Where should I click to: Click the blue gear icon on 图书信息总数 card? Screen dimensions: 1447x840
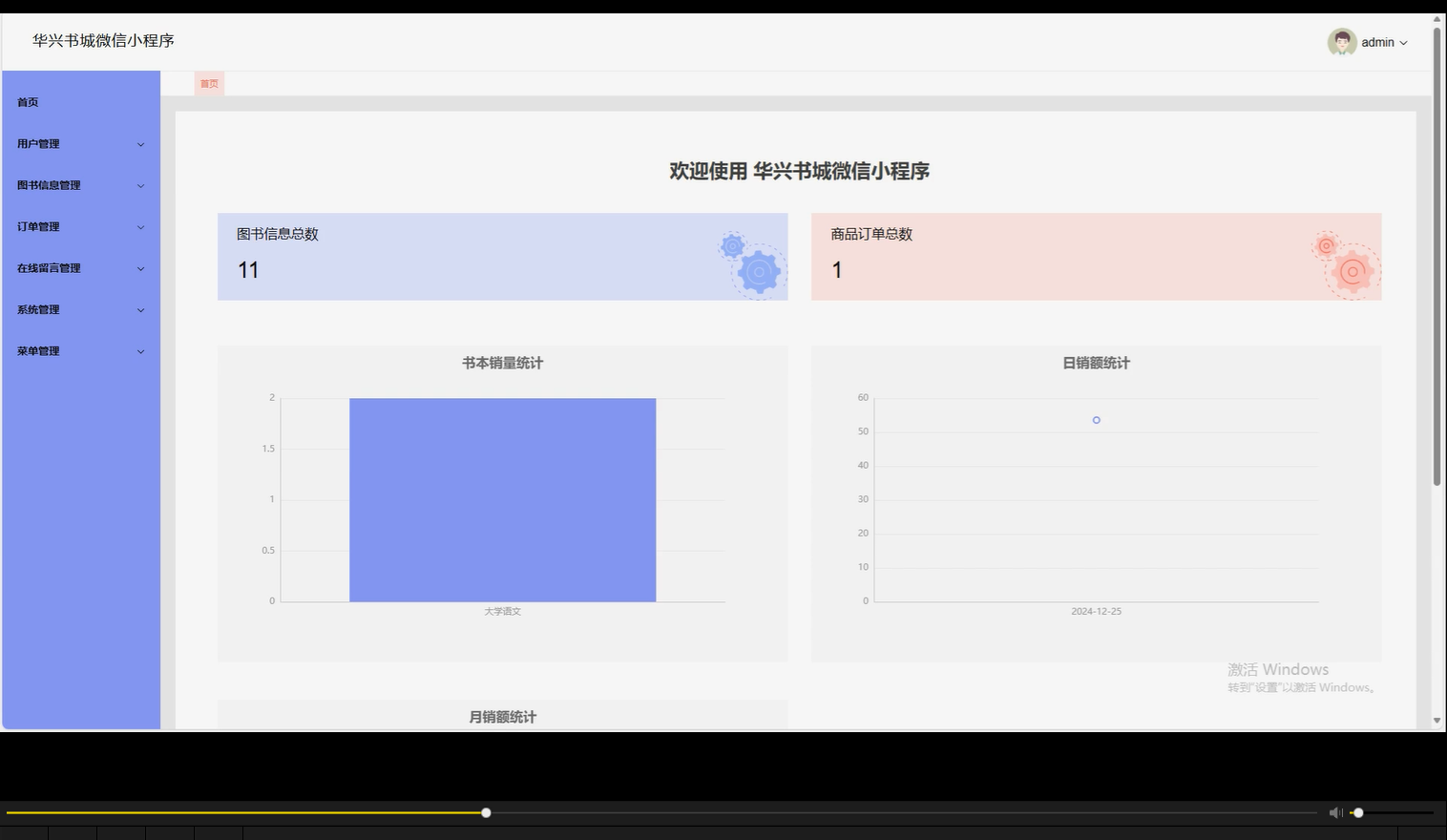click(x=751, y=264)
